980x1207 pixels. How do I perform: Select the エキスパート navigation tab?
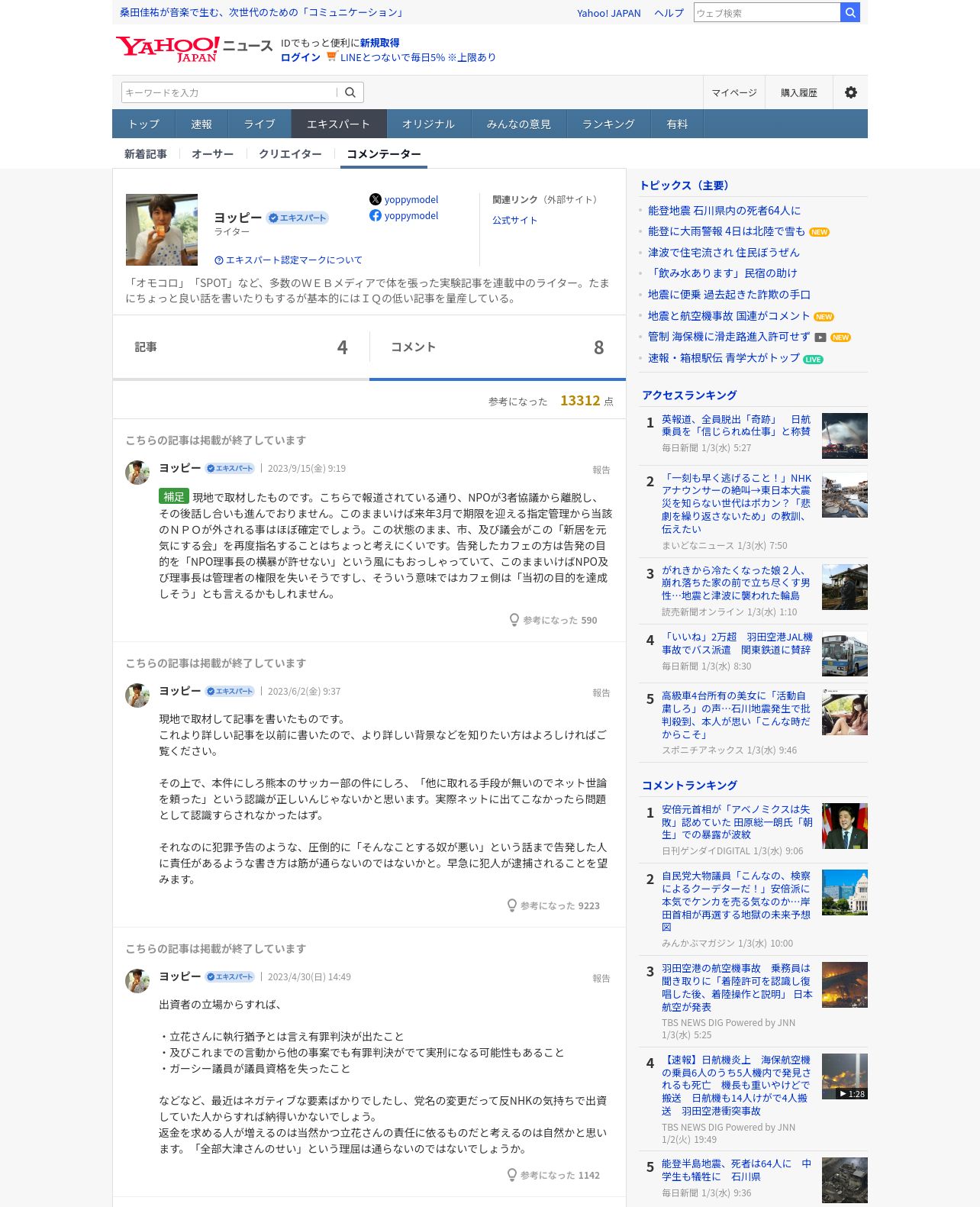point(339,124)
